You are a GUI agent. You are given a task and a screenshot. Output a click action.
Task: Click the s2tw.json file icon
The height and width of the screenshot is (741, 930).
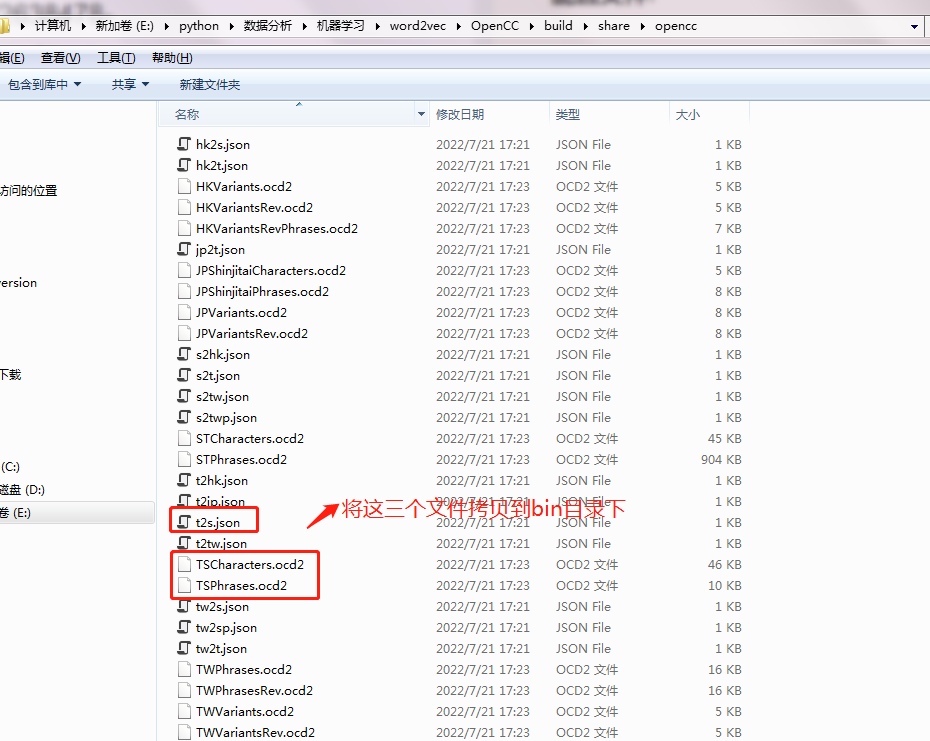(x=184, y=396)
